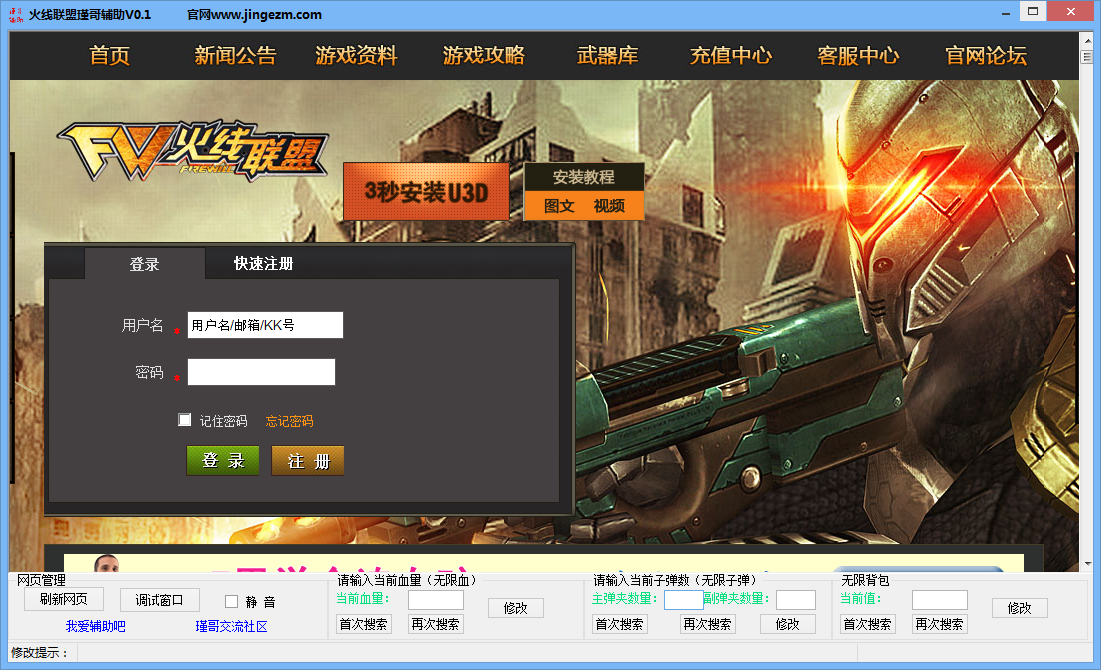The height and width of the screenshot is (670, 1101).
Task: Click the 3秒安装U3D button
Action: pos(426,192)
